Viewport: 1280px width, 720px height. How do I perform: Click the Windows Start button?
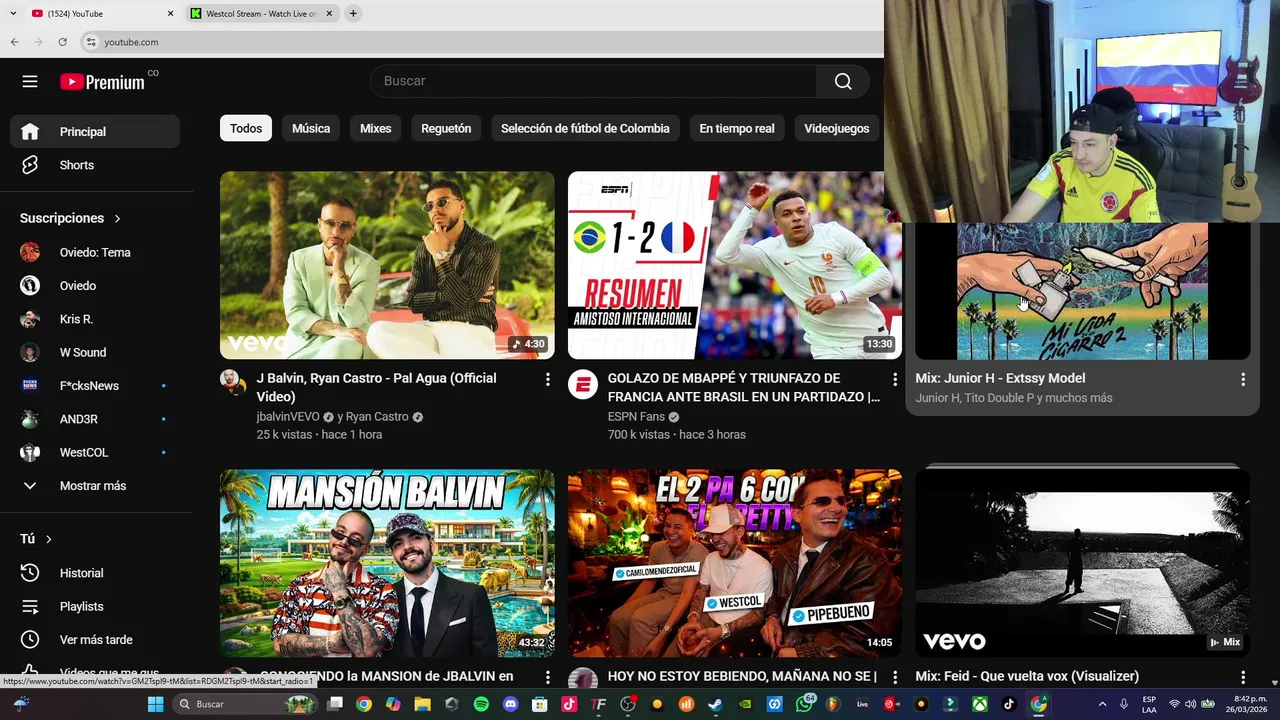click(x=155, y=704)
